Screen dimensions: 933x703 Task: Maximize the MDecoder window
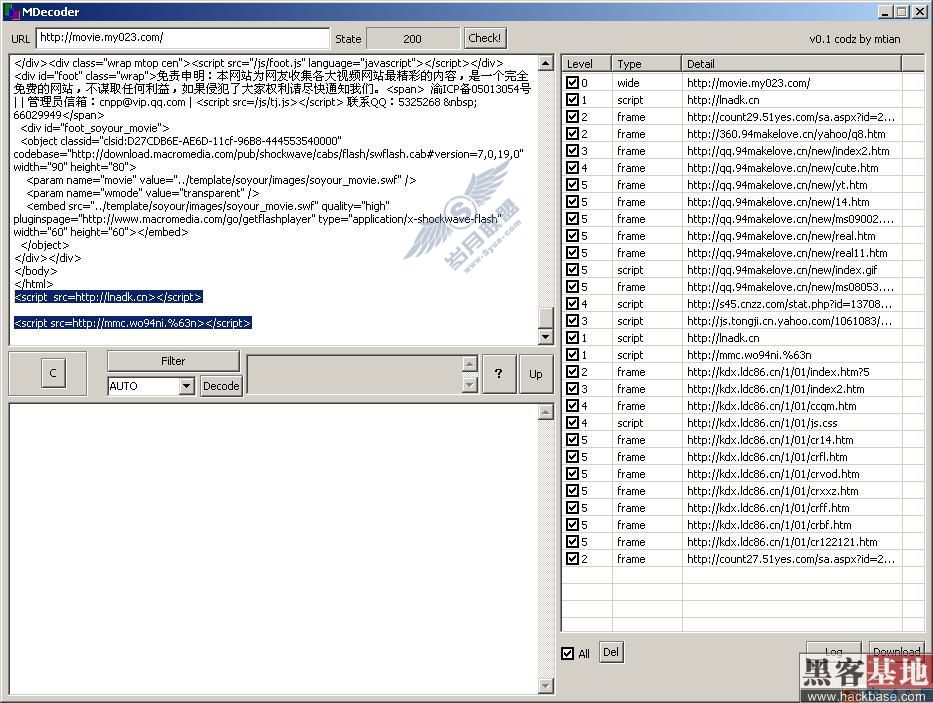(902, 11)
